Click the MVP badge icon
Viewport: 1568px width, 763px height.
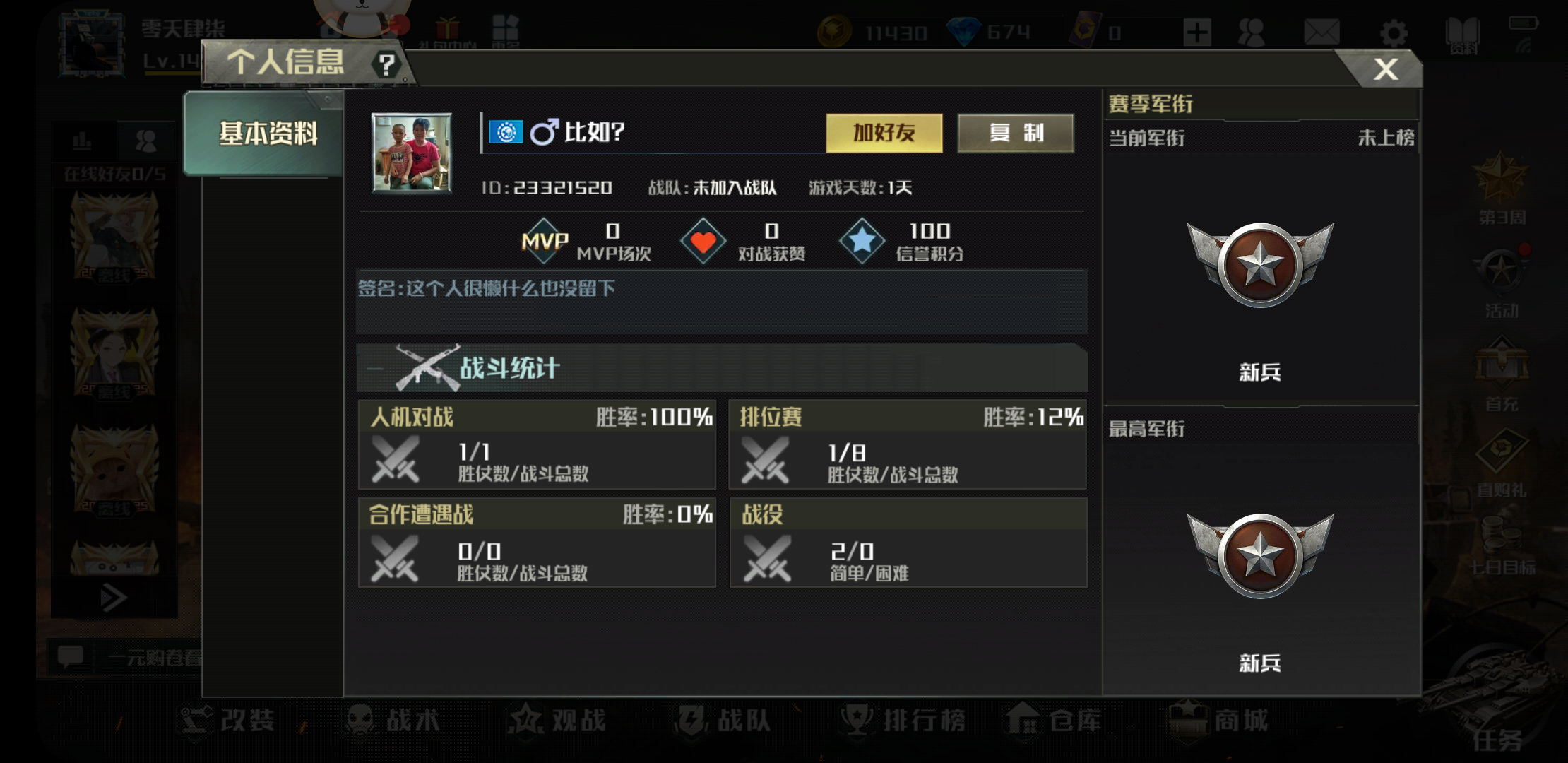(545, 241)
